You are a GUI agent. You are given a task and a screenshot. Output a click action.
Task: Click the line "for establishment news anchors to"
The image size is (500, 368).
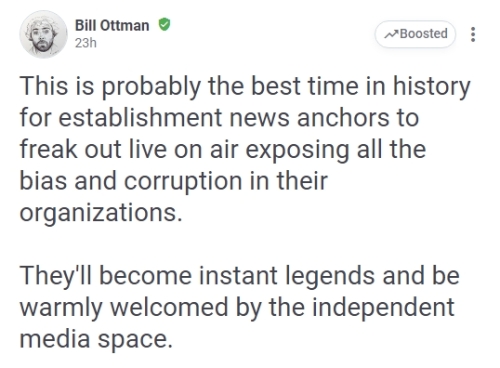pos(219,118)
